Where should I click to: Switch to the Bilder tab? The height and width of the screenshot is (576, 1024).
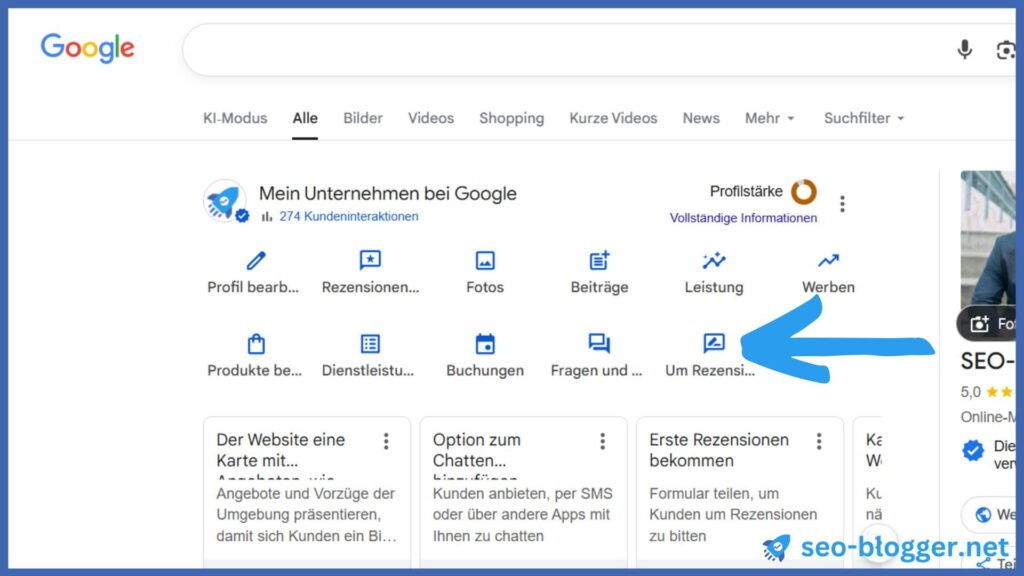click(x=363, y=118)
